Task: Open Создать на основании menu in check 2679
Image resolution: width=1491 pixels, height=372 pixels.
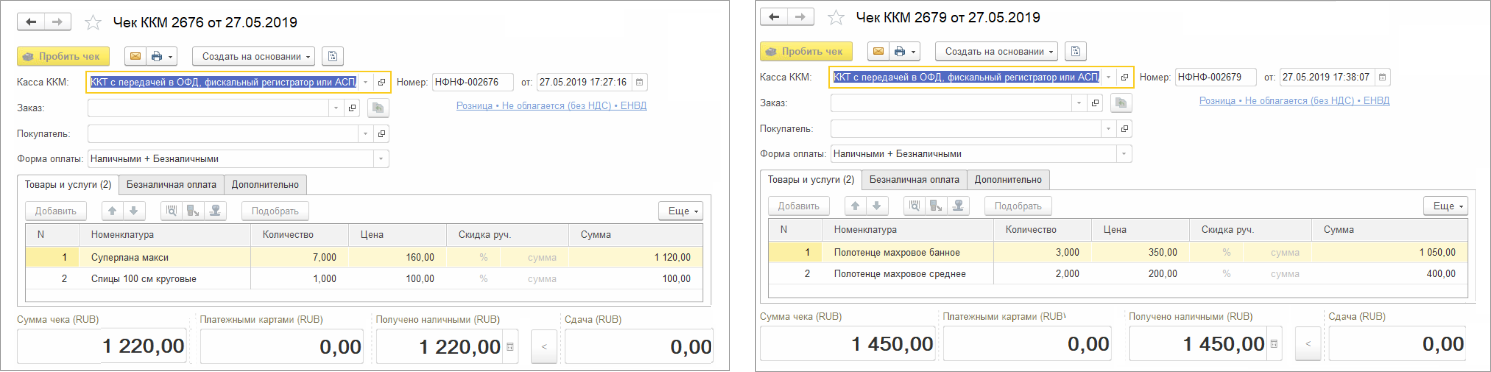Action: pyautogui.click(x=997, y=51)
